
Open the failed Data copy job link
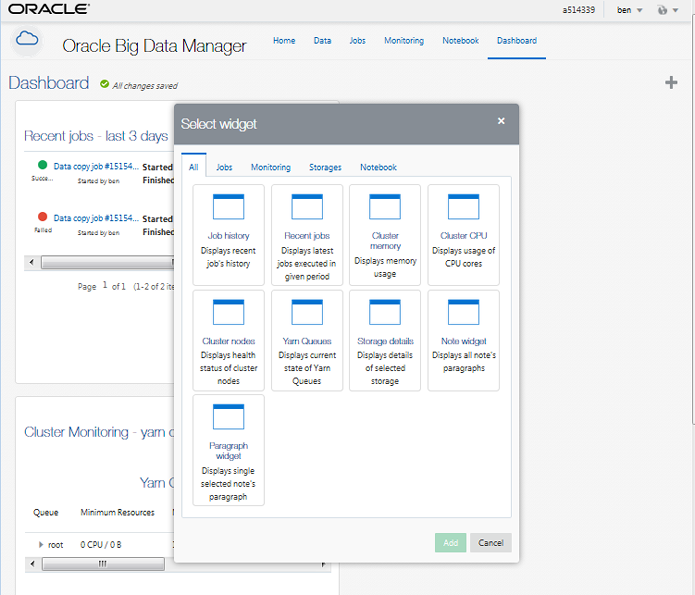click(96, 218)
